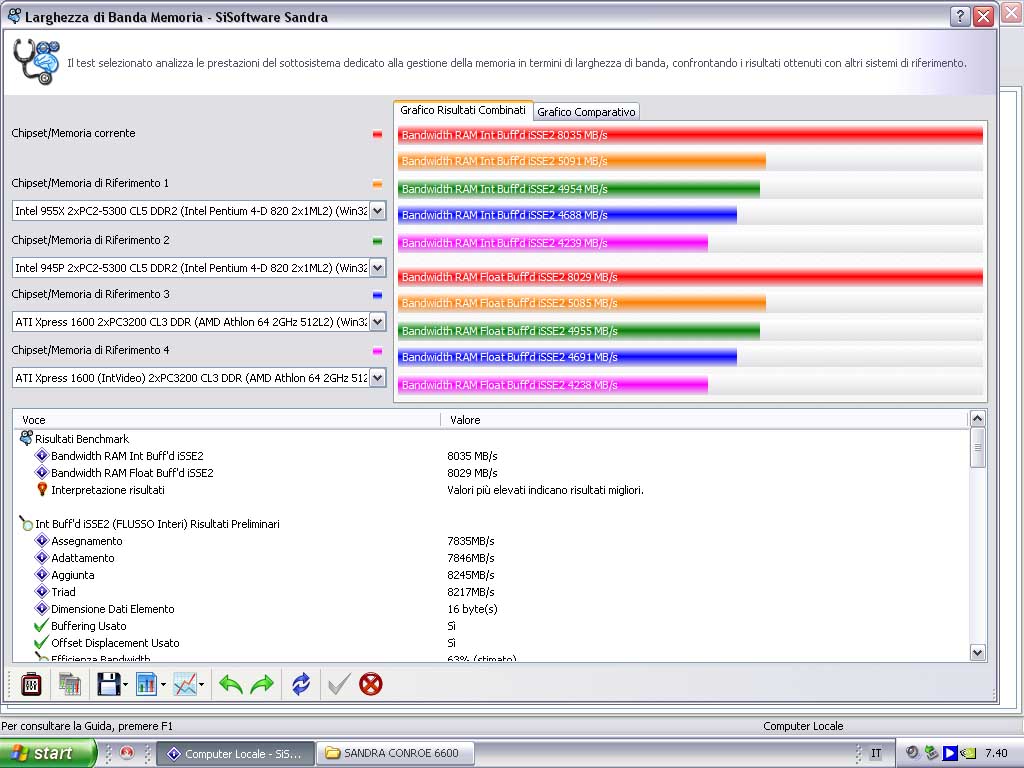Switch to the Grafico Comparativo tab
Image resolution: width=1024 pixels, height=768 pixels.
tap(586, 112)
